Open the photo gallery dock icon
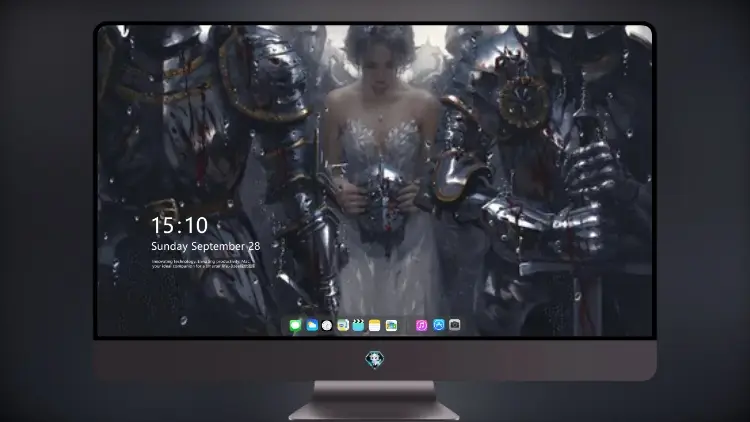 (391, 325)
